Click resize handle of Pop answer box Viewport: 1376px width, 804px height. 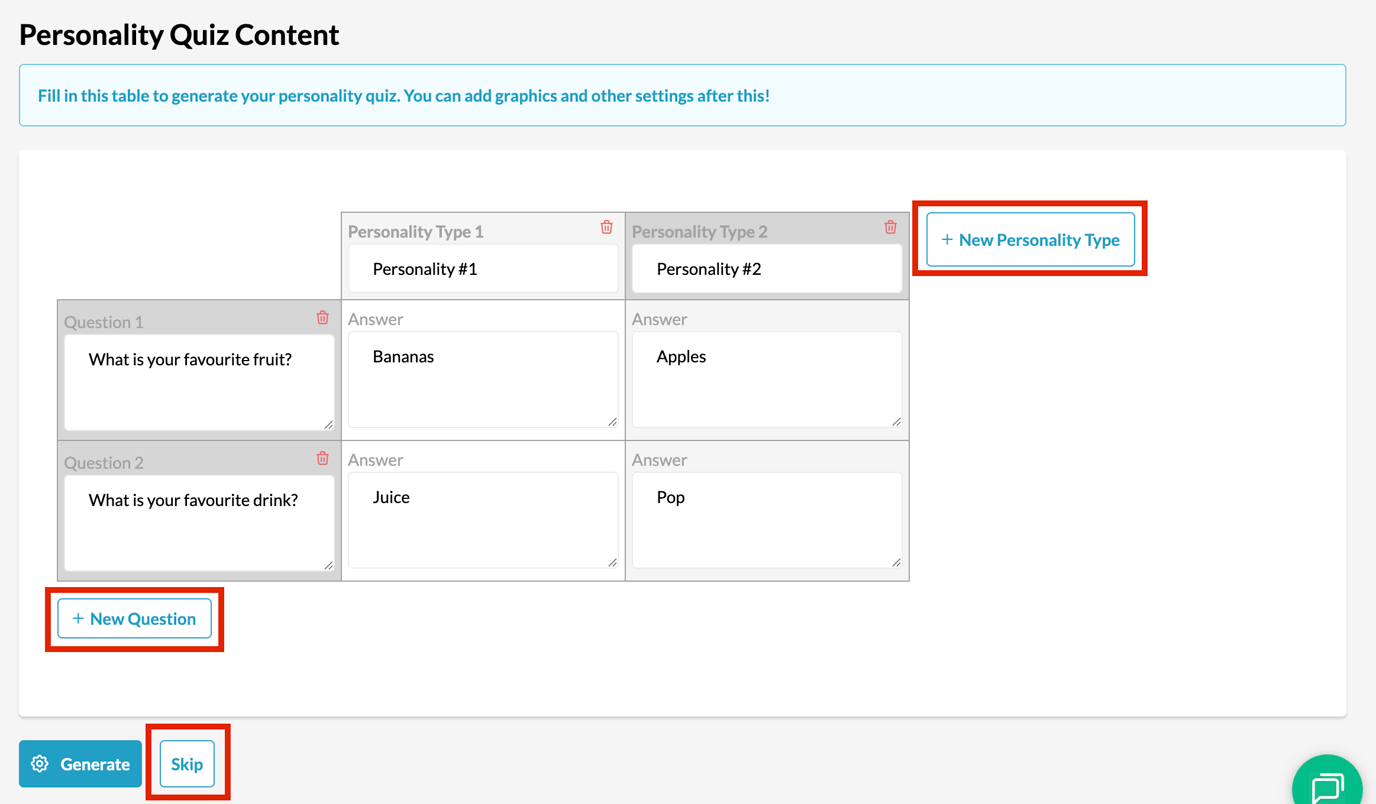(896, 563)
